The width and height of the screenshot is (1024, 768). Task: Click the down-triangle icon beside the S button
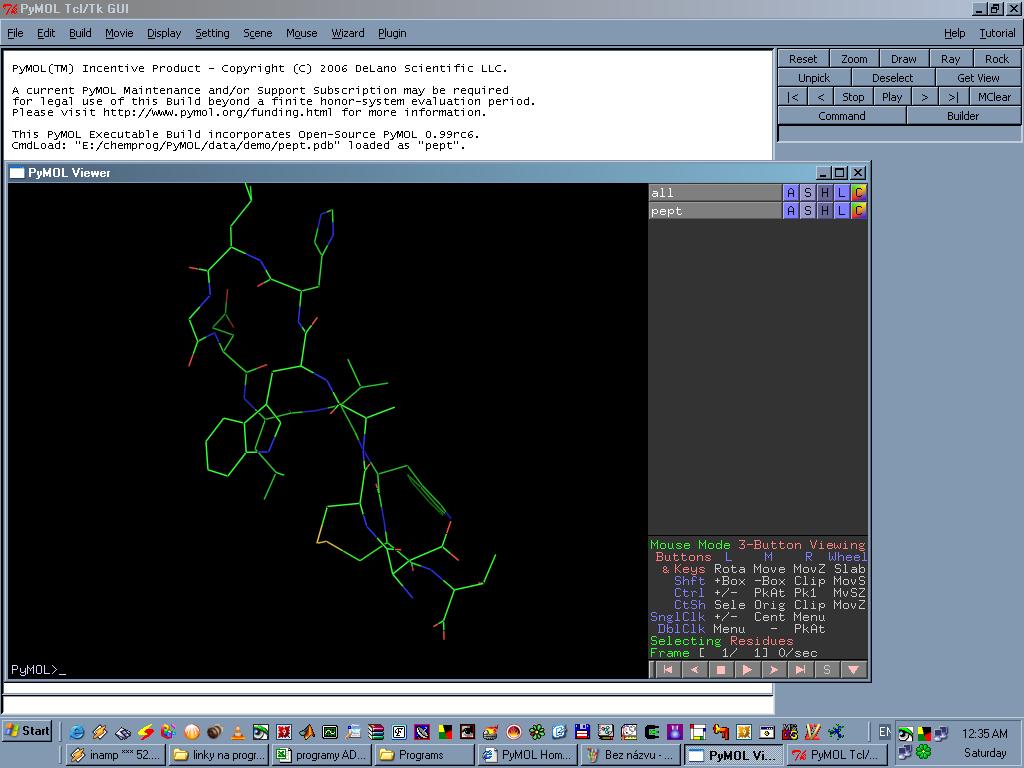click(x=854, y=669)
